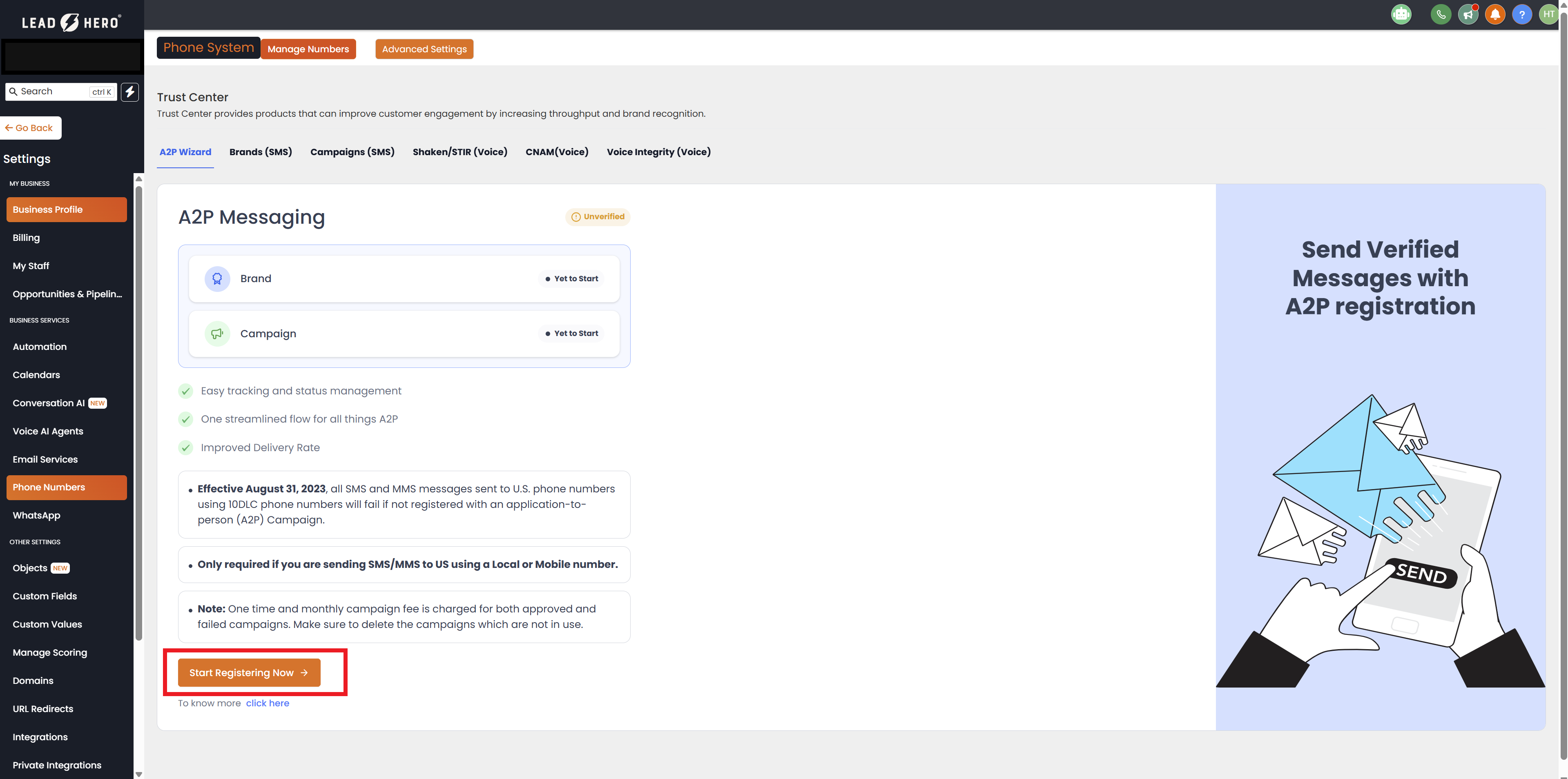Click the green phone dialer icon
Viewport: 1568px width, 779px height.
pyautogui.click(x=1440, y=14)
